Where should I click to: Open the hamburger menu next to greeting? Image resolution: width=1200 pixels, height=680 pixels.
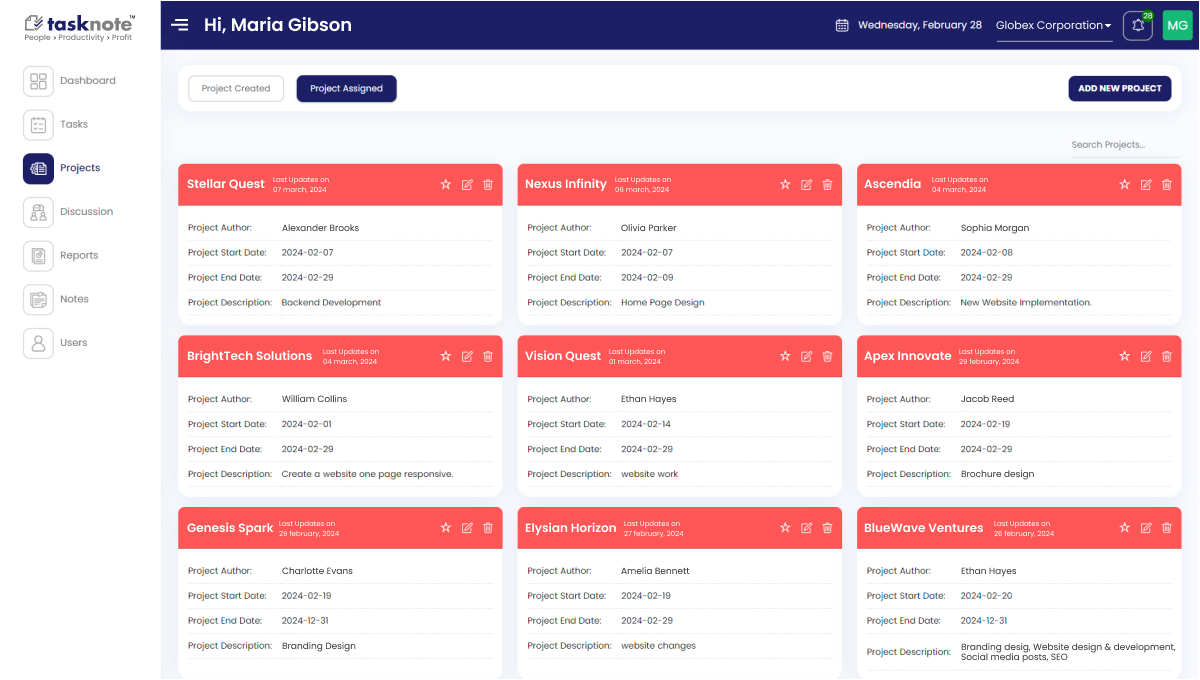180,25
